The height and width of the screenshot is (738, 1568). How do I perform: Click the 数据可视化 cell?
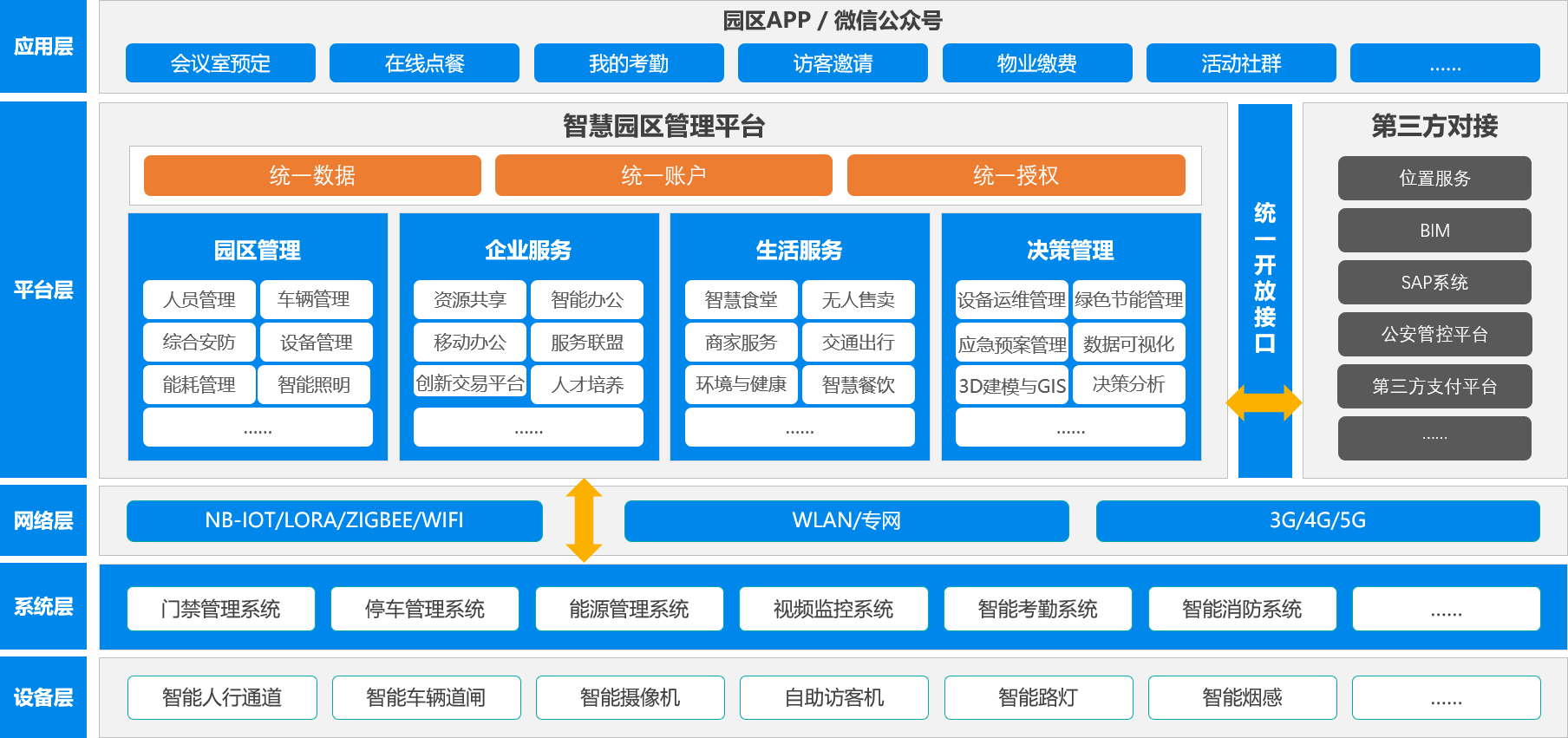pos(1129,343)
